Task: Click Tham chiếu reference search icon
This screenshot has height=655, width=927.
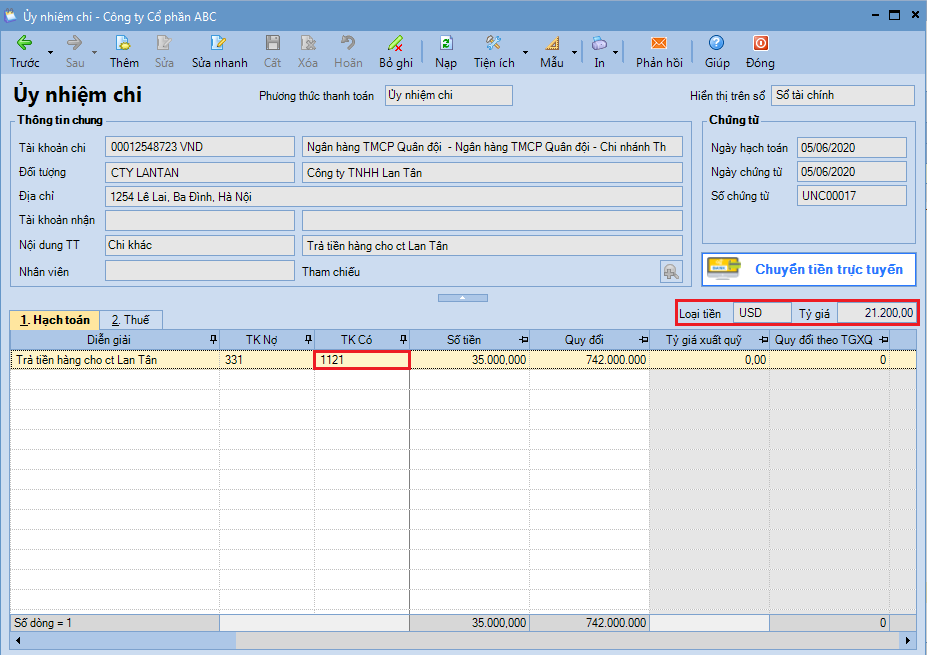Action: pos(671,272)
